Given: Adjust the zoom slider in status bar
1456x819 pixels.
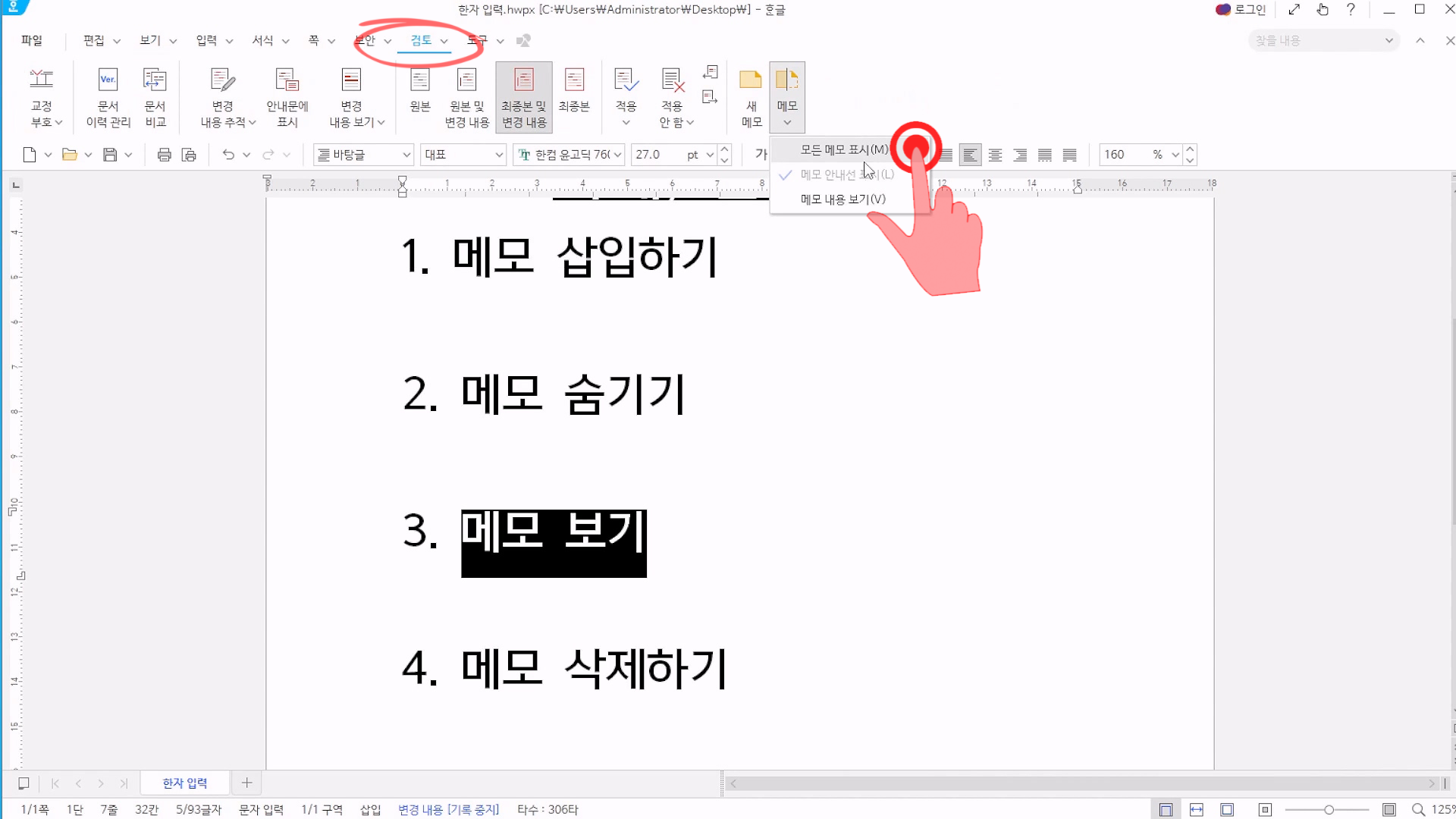Looking at the screenshot, I should (x=1329, y=810).
